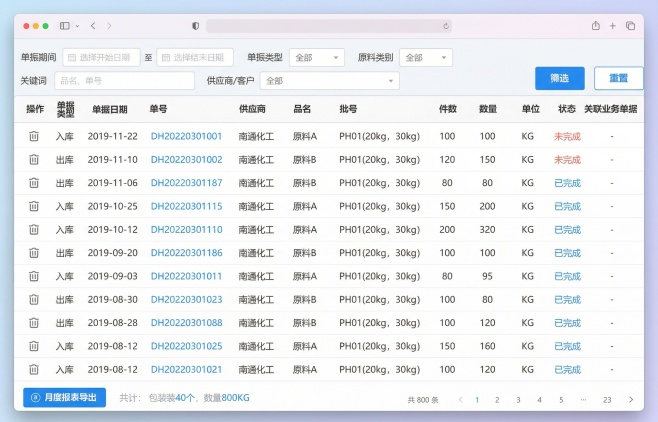Open order link DH20220301186
658x422 pixels.
[x=186, y=253]
